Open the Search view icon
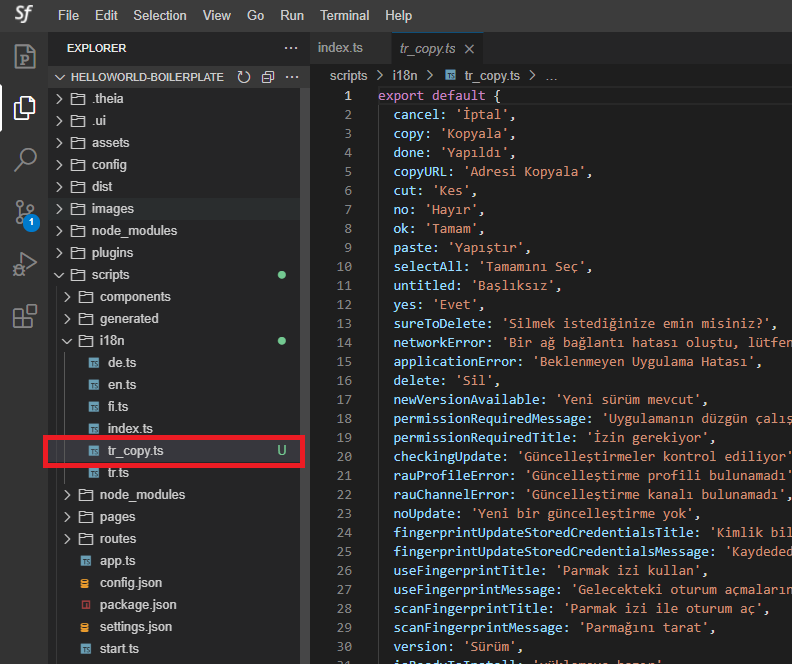 point(25,160)
